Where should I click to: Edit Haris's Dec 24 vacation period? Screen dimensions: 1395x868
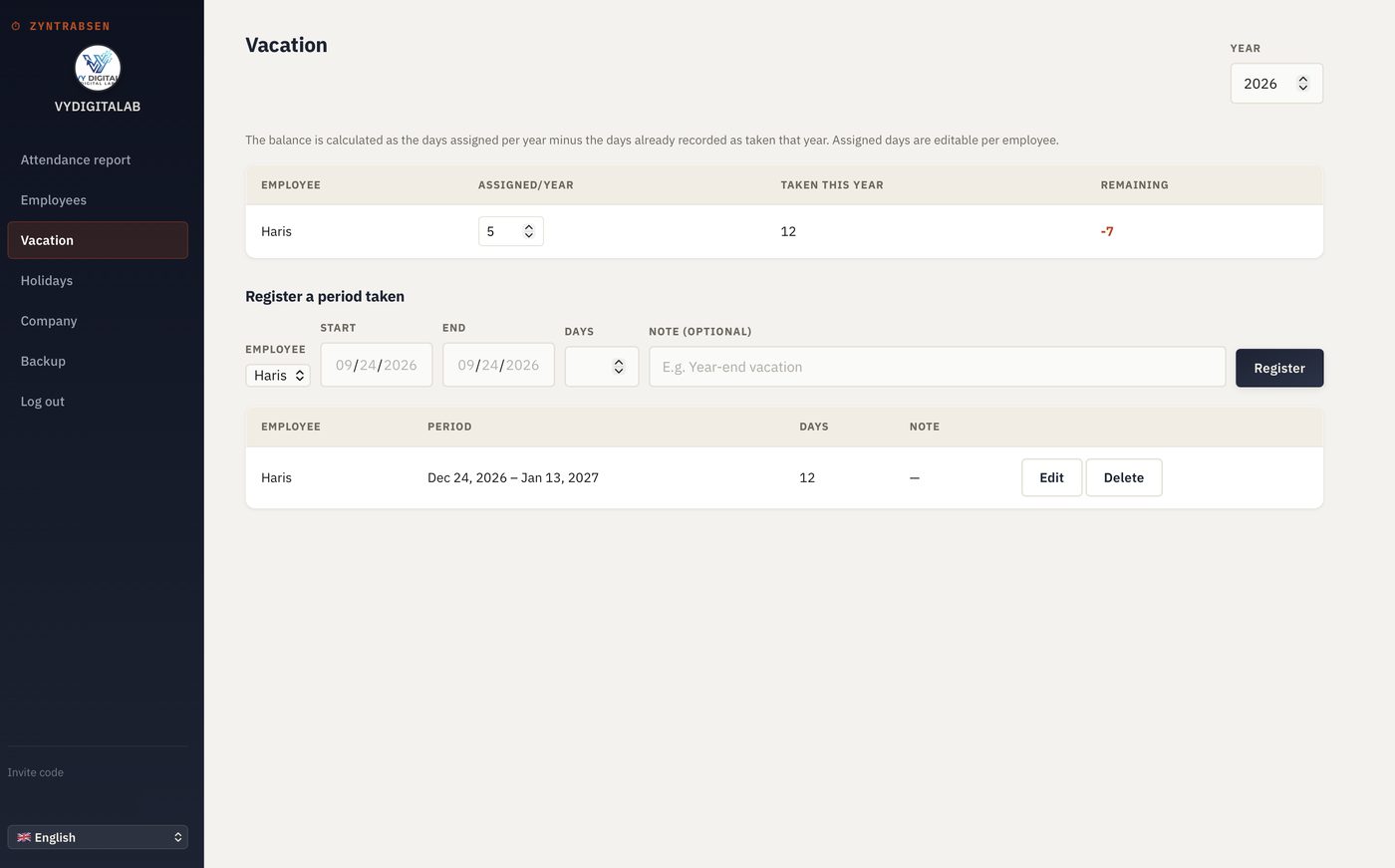point(1052,477)
